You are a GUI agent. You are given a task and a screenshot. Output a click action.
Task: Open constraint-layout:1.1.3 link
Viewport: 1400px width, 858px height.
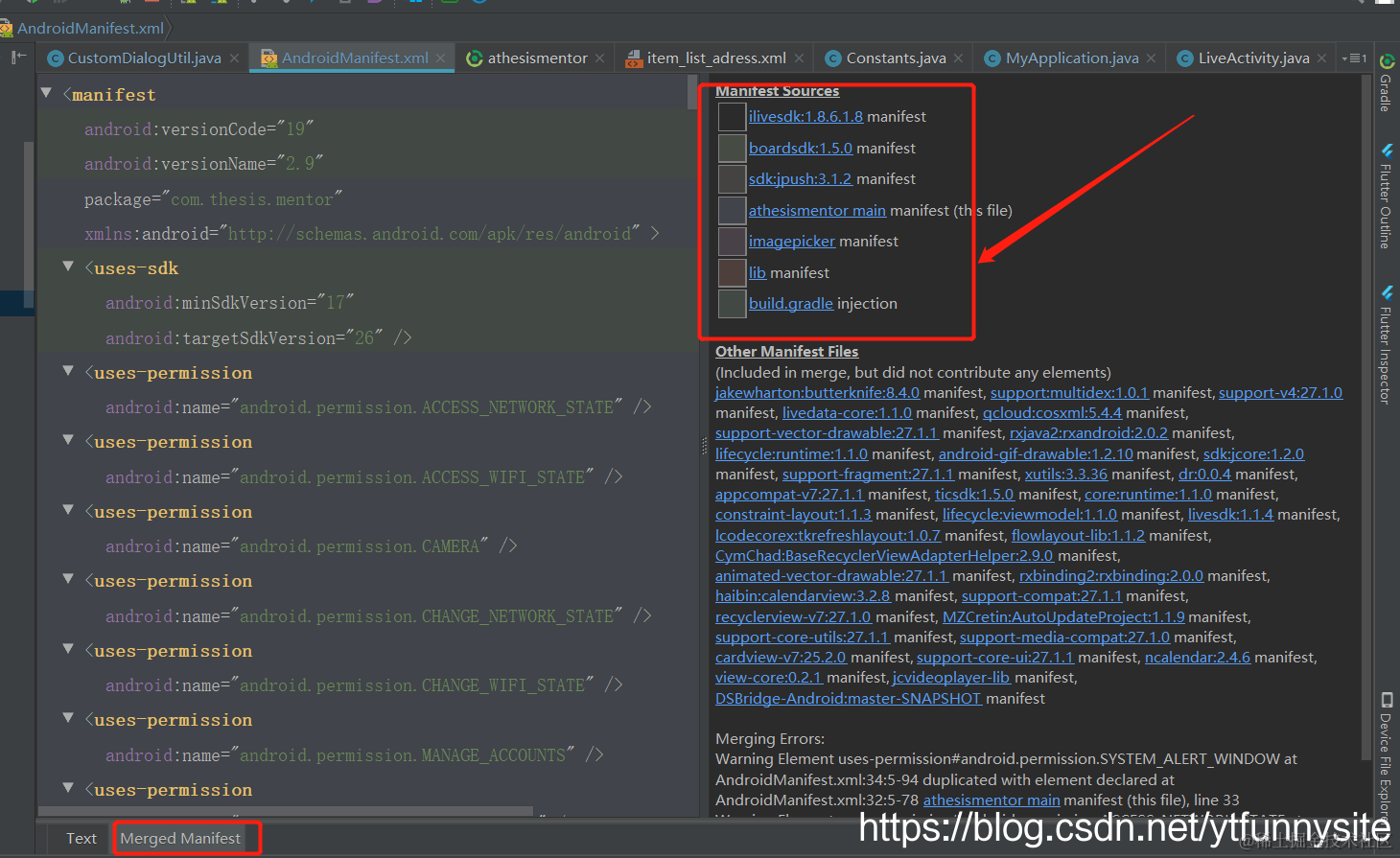point(793,515)
